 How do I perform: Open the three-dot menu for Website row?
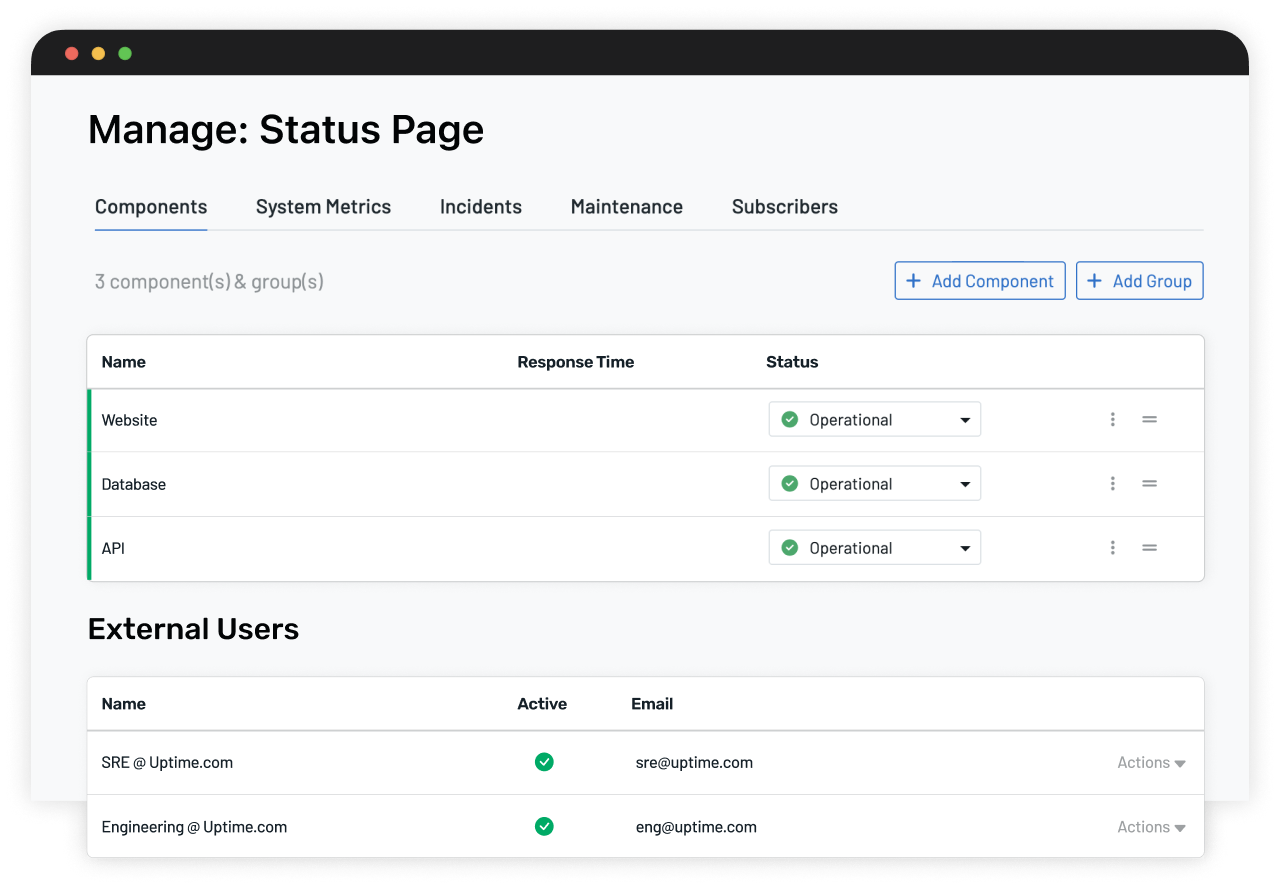1112,420
